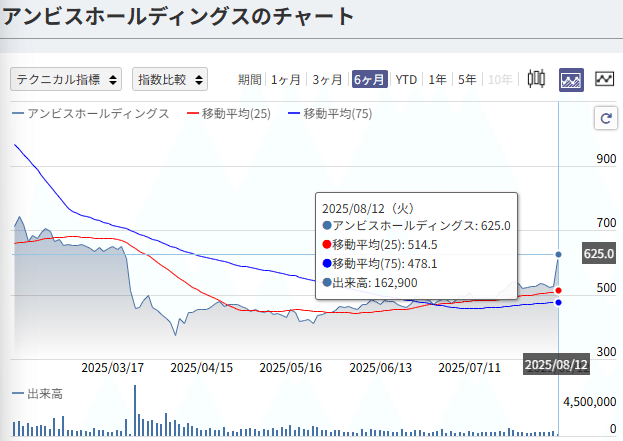
Task: Click the 2025/07/11 date axis label
Action: (469, 368)
